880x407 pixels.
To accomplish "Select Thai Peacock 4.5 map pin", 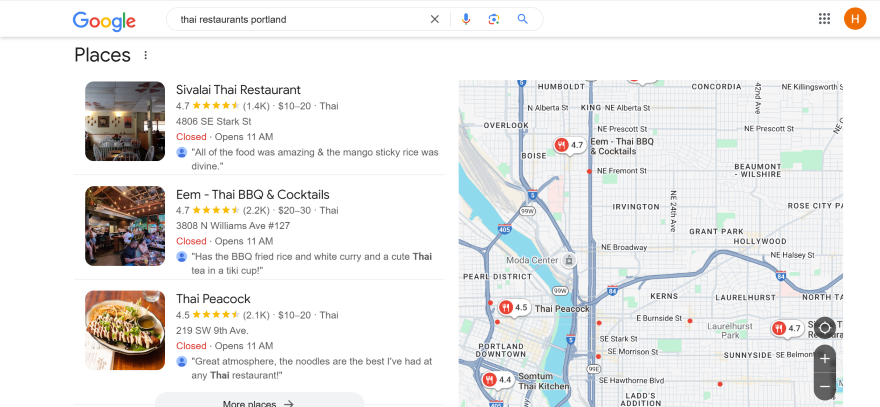I will click(x=514, y=308).
